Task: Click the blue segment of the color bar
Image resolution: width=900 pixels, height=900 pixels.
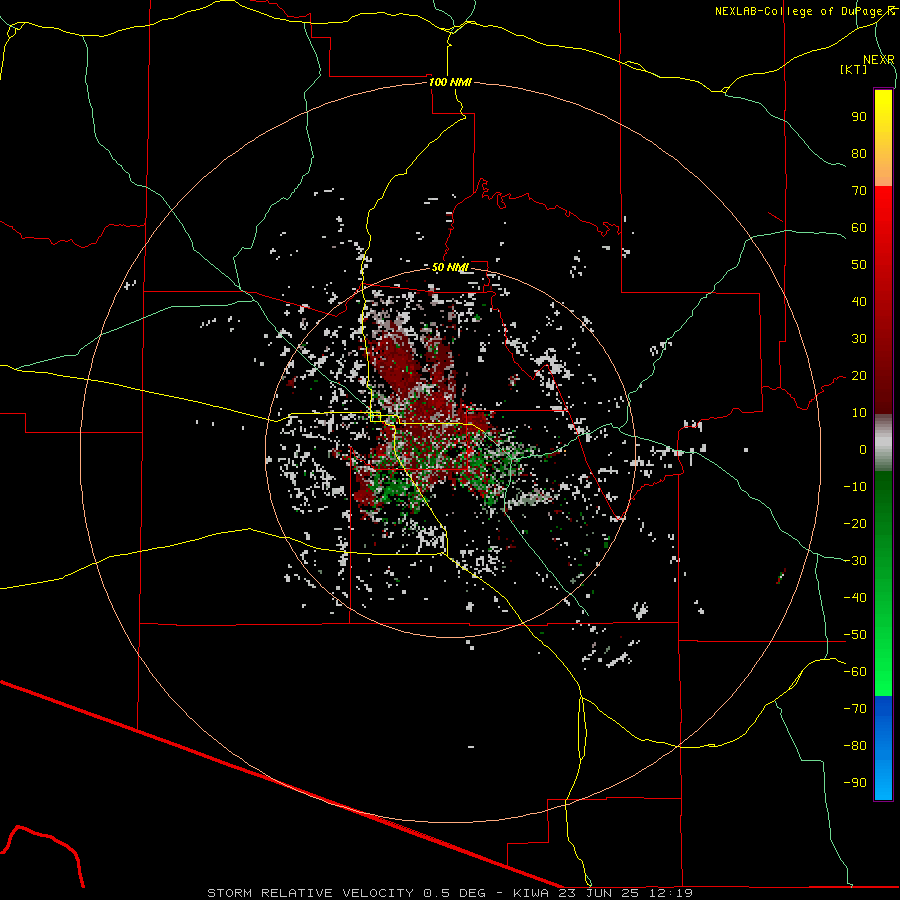Action: 883,748
